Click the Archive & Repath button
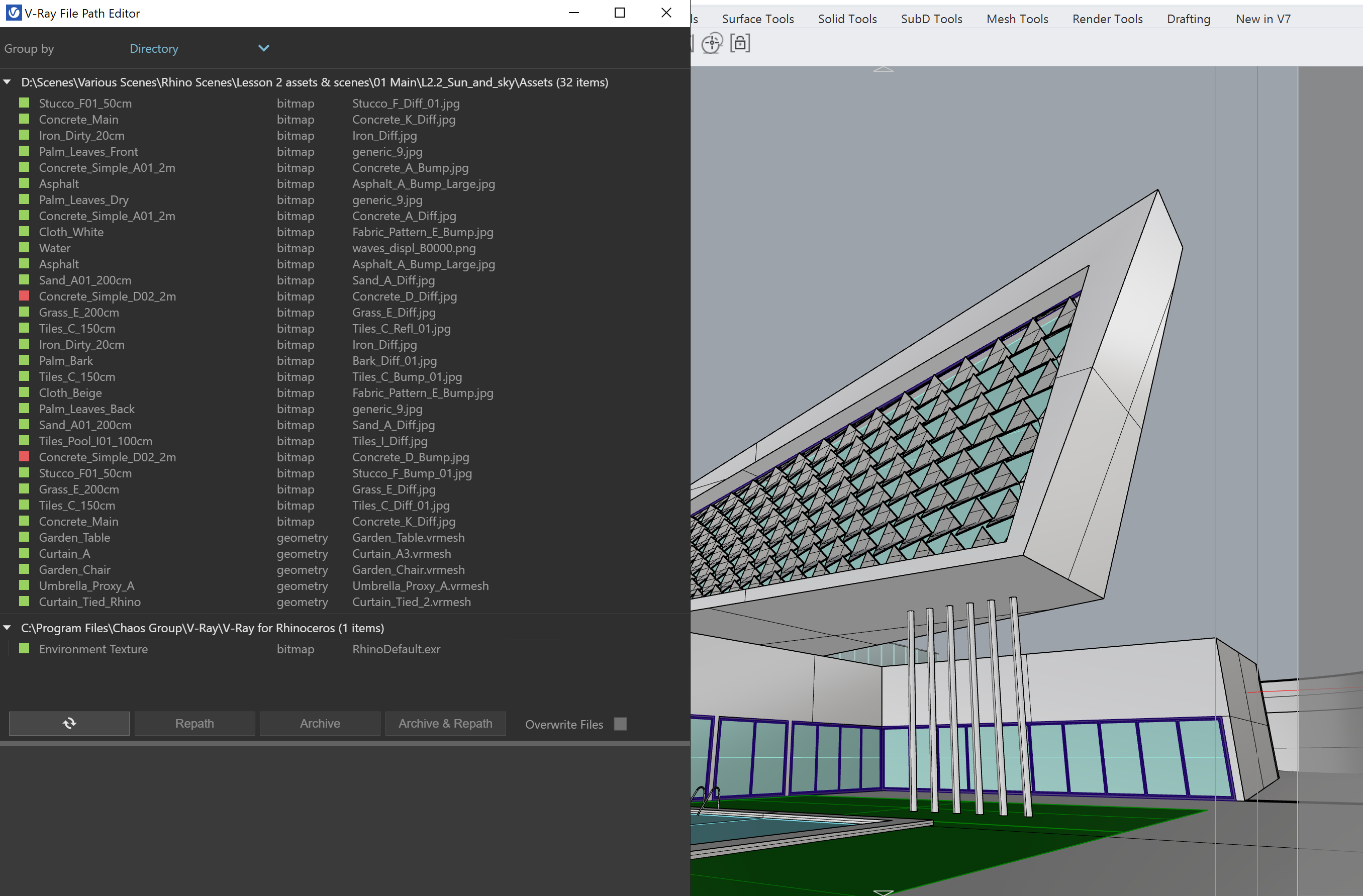The image size is (1363, 896). click(446, 723)
